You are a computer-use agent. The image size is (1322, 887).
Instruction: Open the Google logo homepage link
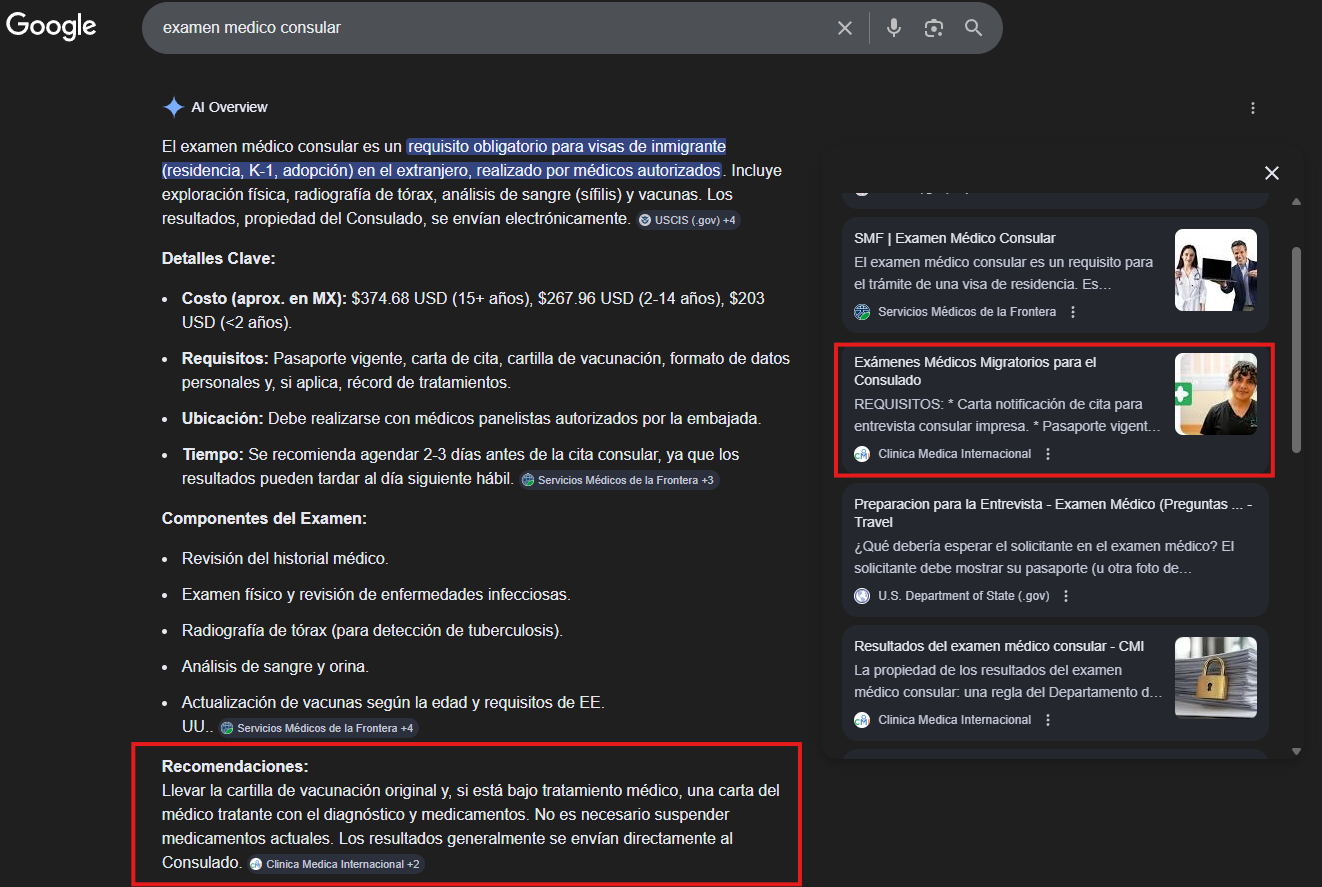tap(51, 27)
